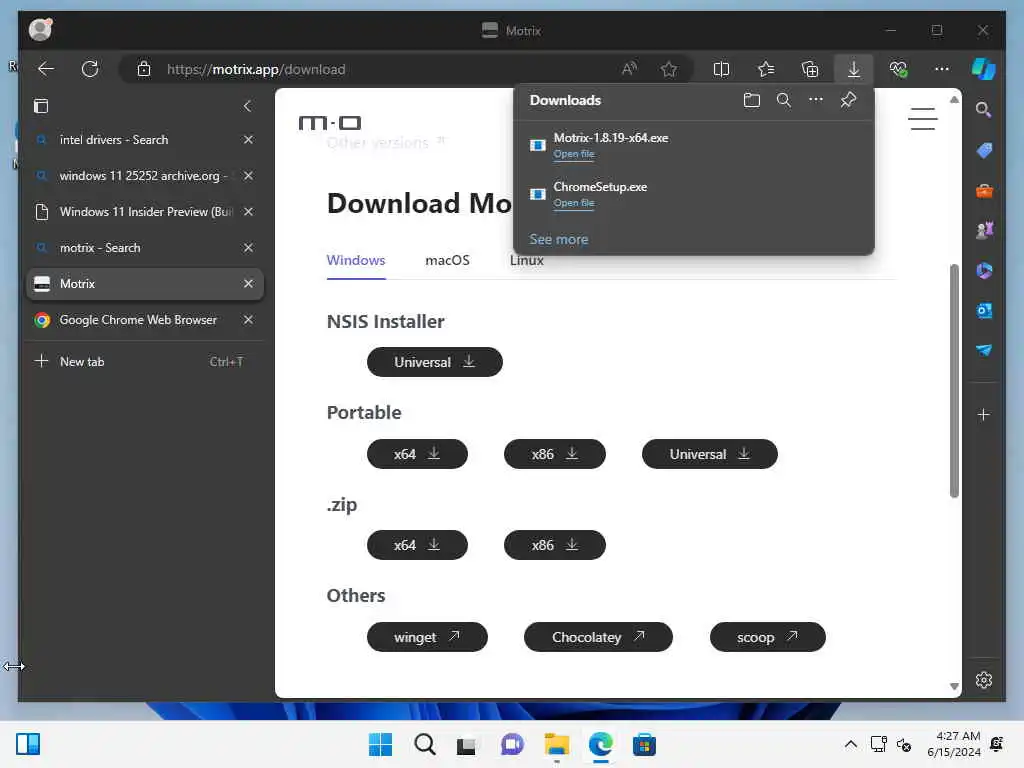Viewport: 1024px width, 768px height.
Task: Open the Windows Start menu
Action: [380, 744]
